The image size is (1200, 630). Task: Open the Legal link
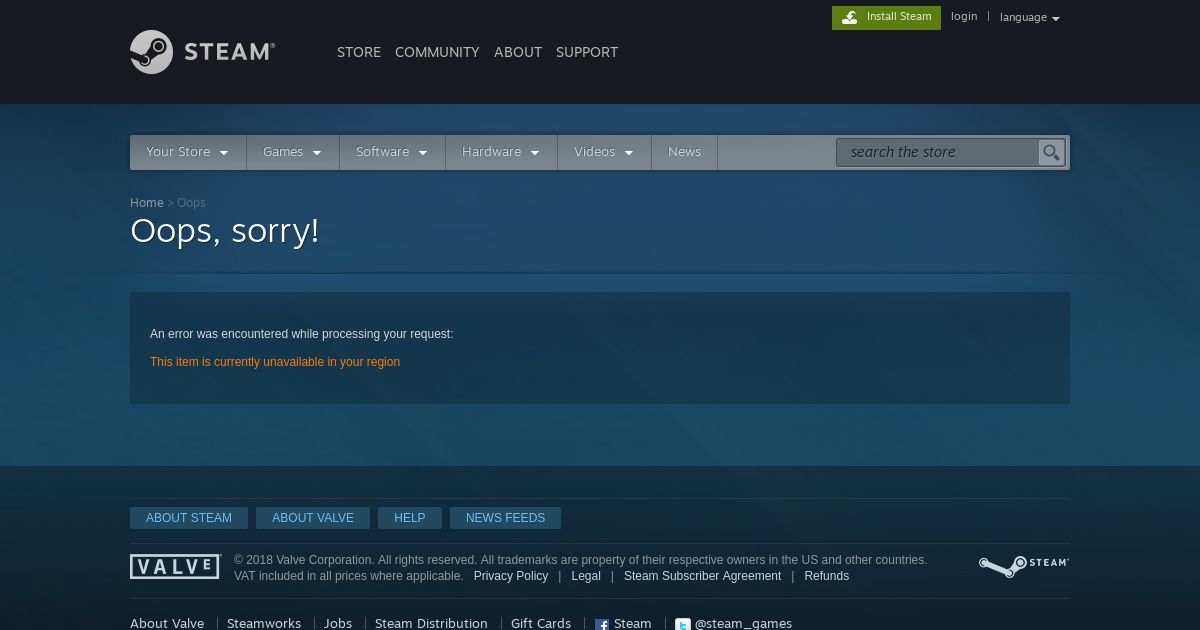(586, 576)
